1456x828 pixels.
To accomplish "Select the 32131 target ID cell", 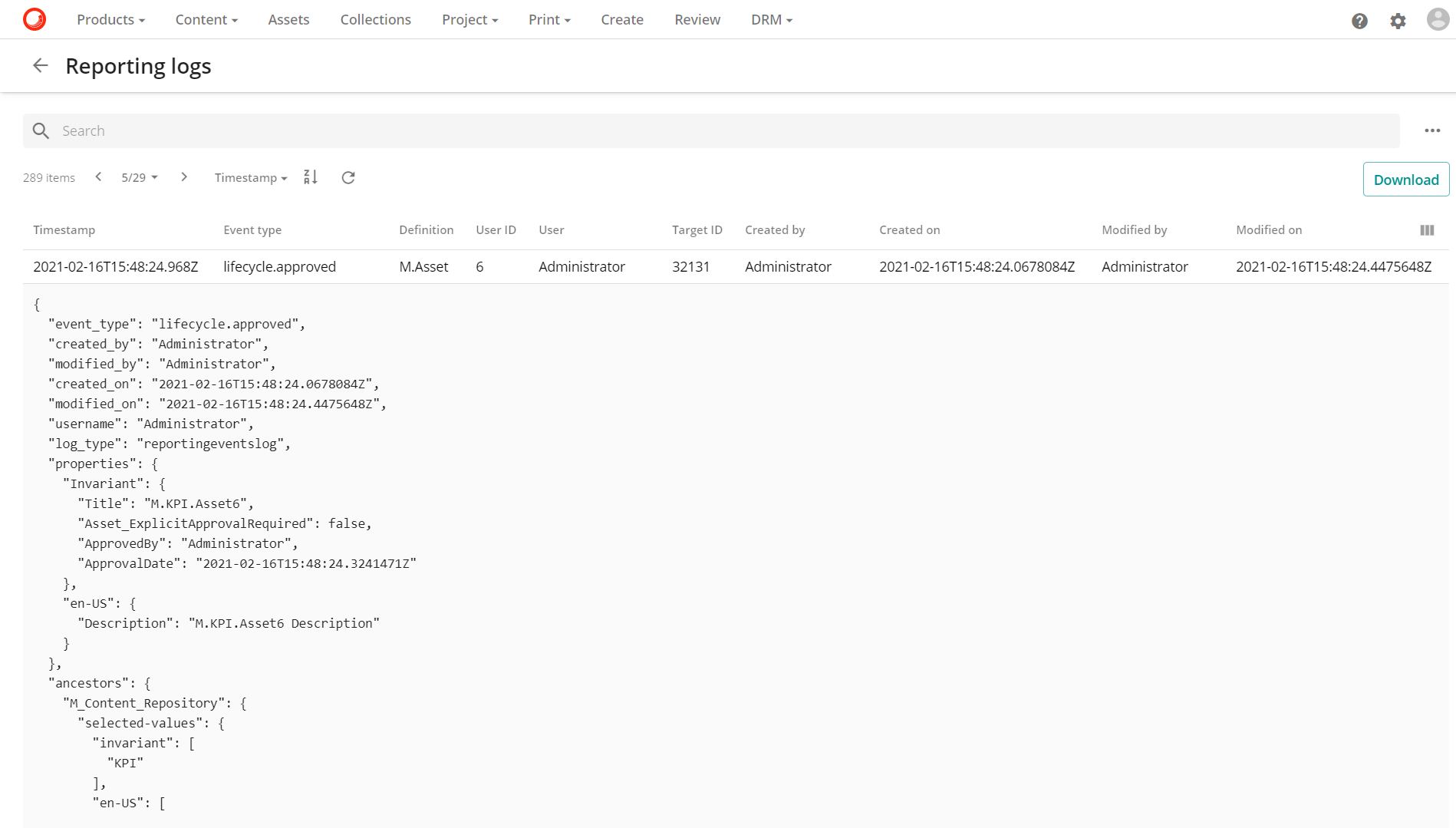I will point(691,267).
